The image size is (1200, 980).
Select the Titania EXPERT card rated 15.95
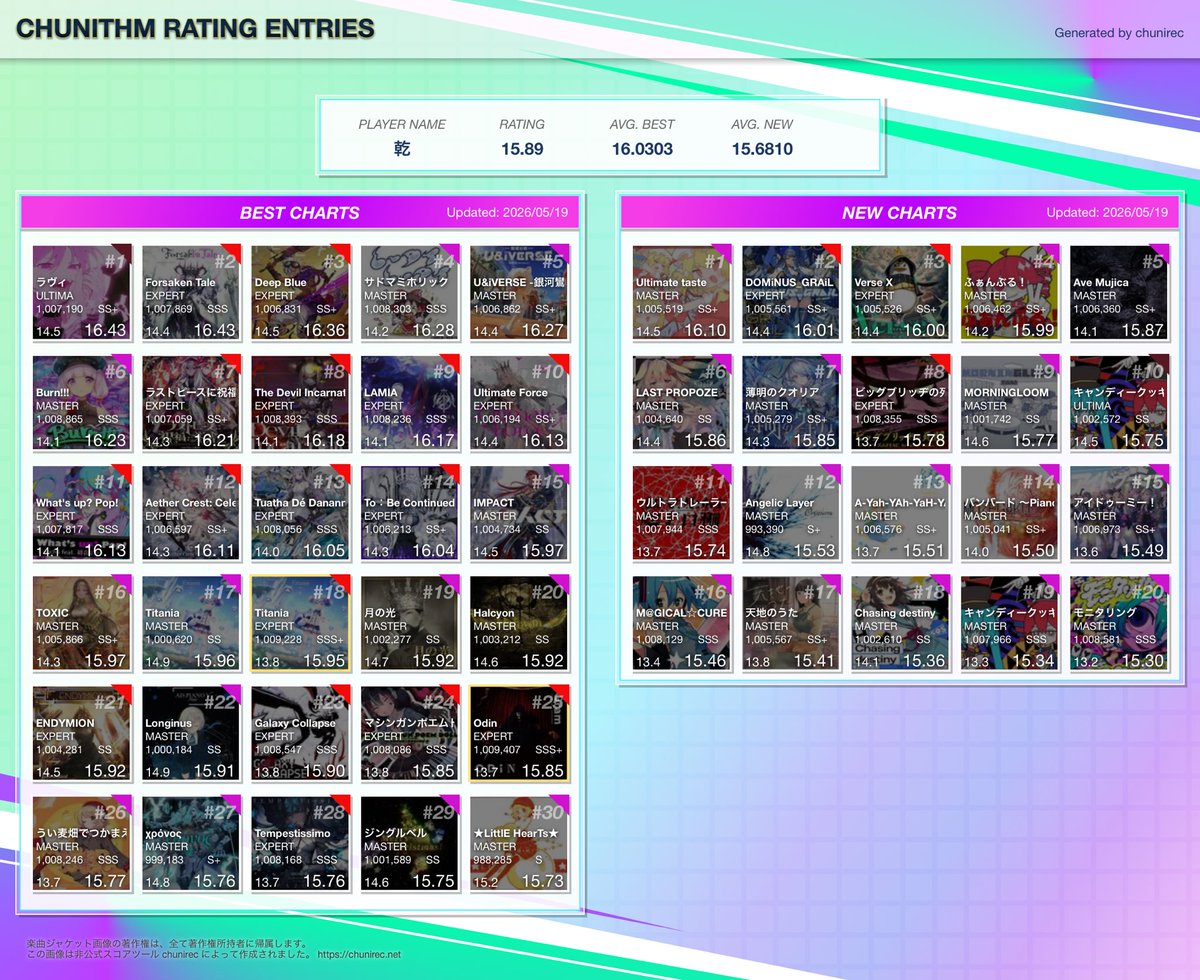[x=301, y=622]
